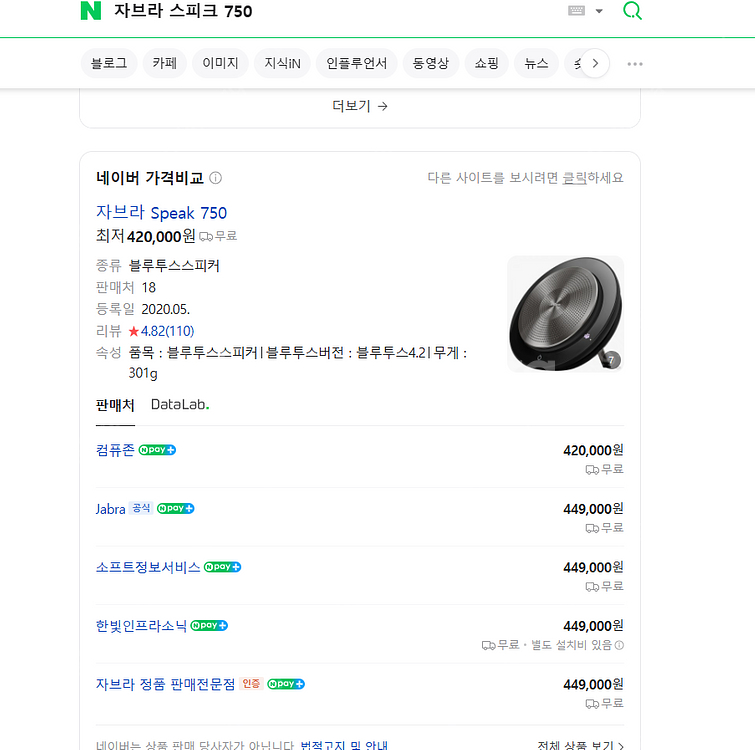
Task: Select the 동영상 tab
Action: pyautogui.click(x=430, y=63)
